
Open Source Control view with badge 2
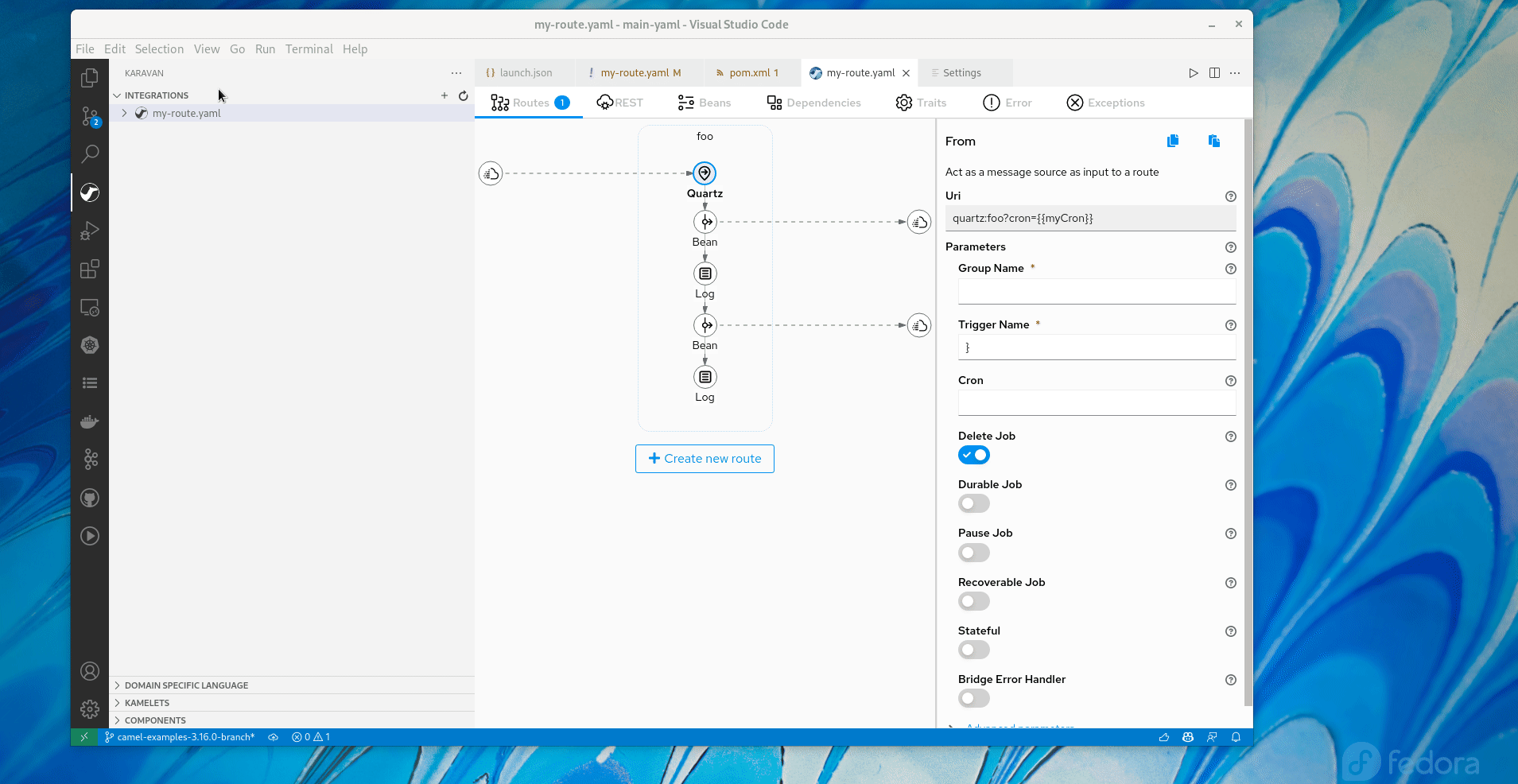[x=90, y=116]
